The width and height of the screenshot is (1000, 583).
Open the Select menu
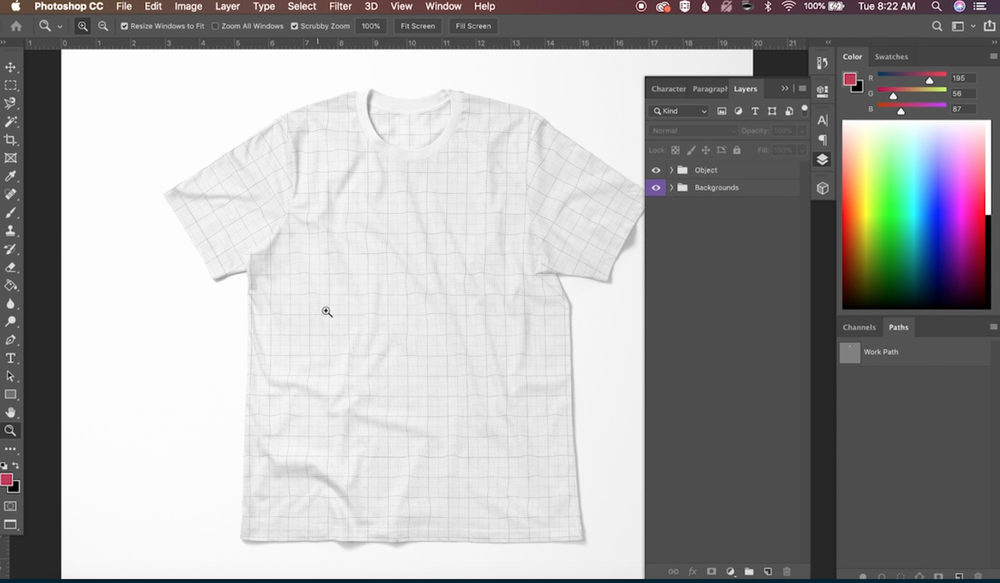click(302, 6)
